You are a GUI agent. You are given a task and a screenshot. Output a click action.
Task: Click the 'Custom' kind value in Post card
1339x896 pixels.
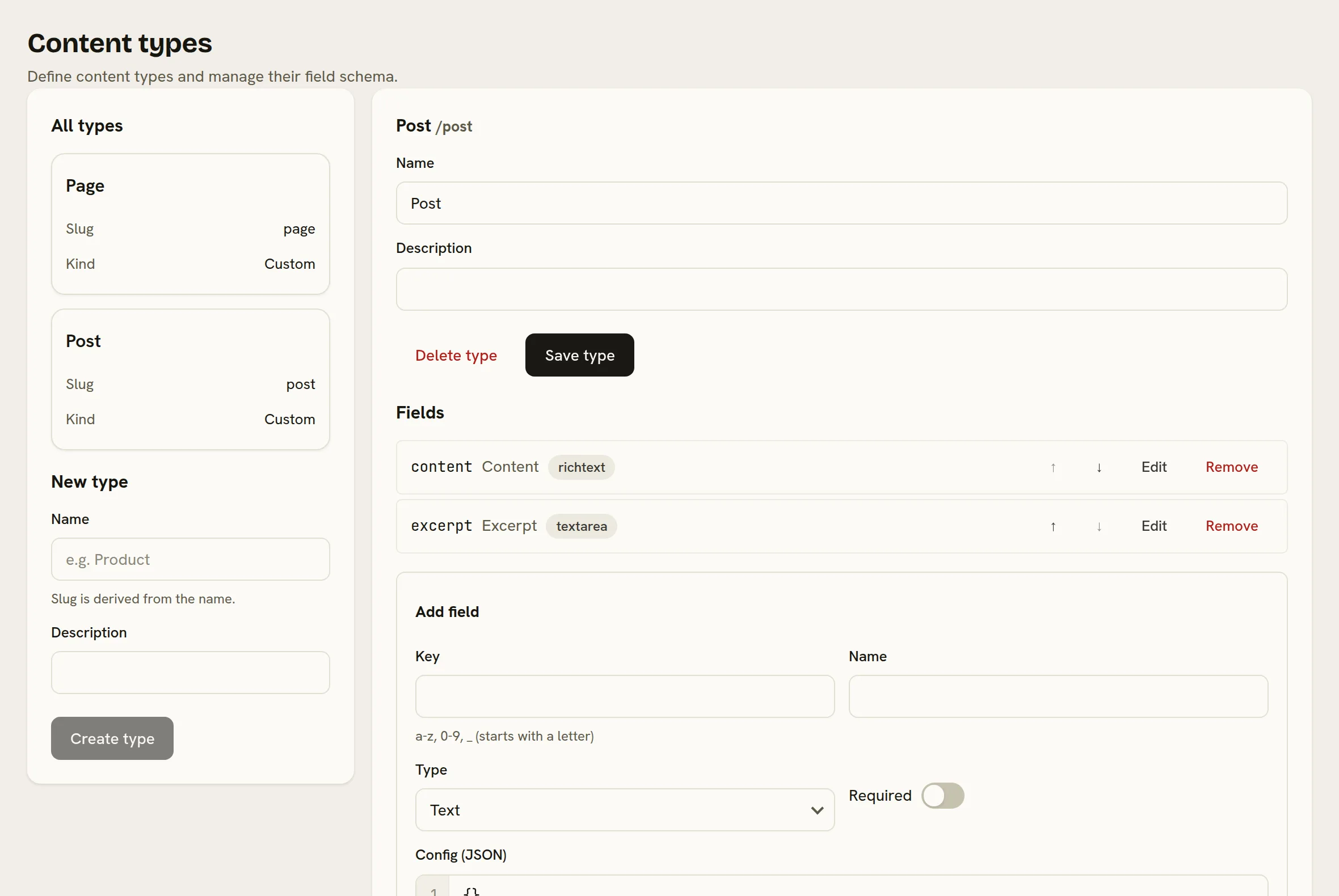coord(289,420)
